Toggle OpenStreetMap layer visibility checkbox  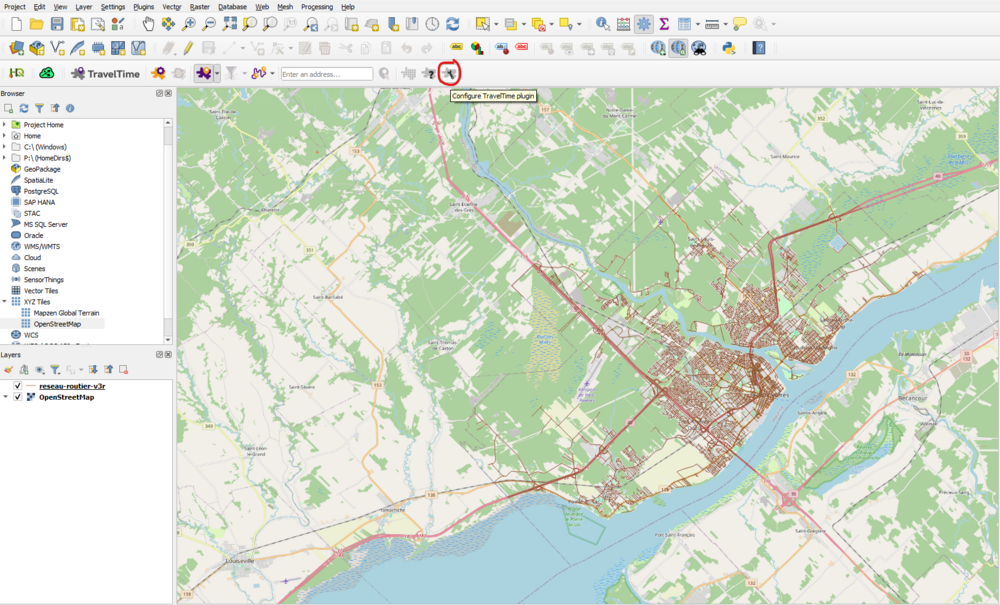click(18, 397)
